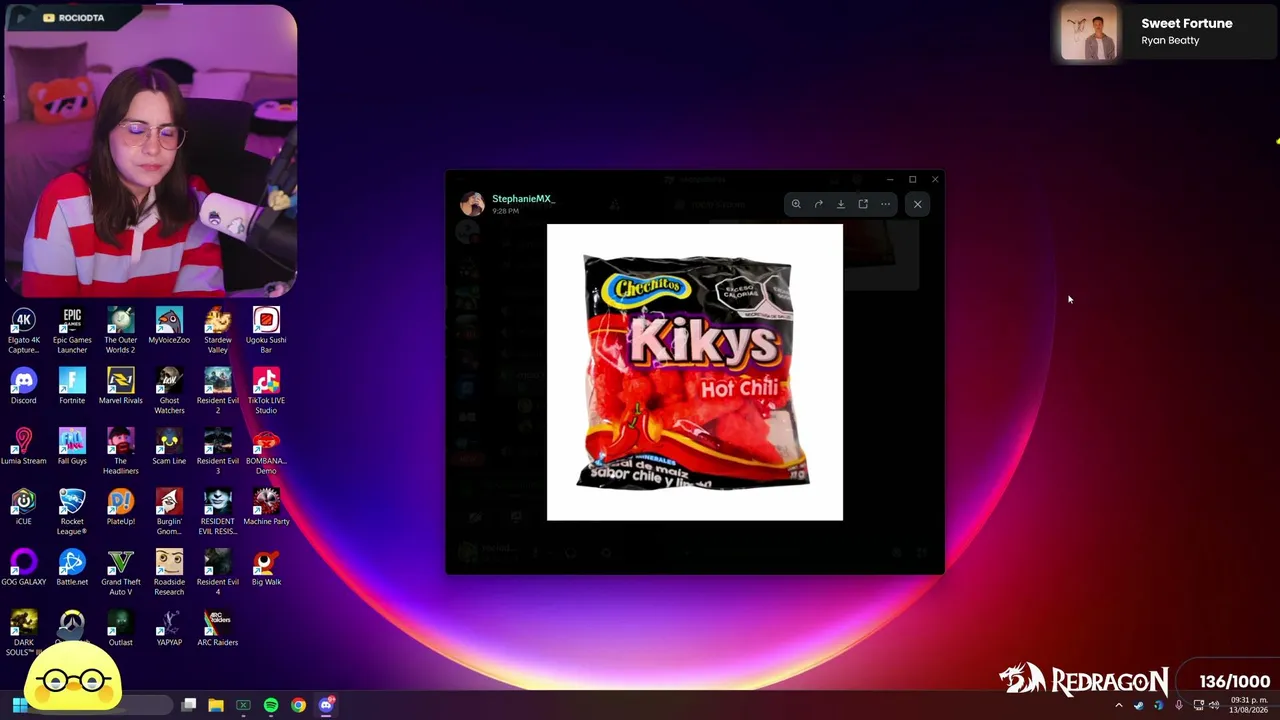
Task: Open the image in browser icon
Action: (x=863, y=204)
